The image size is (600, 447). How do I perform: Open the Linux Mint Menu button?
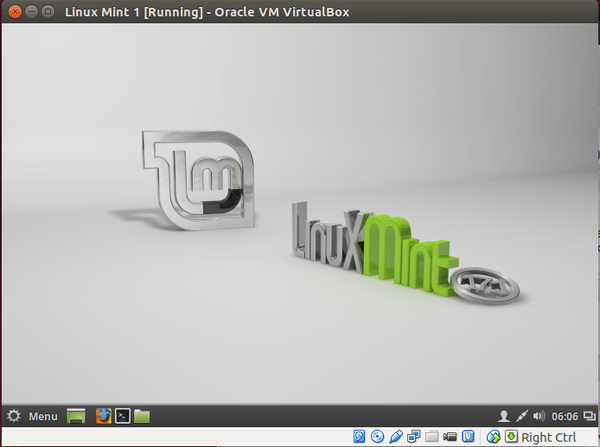(x=32, y=416)
